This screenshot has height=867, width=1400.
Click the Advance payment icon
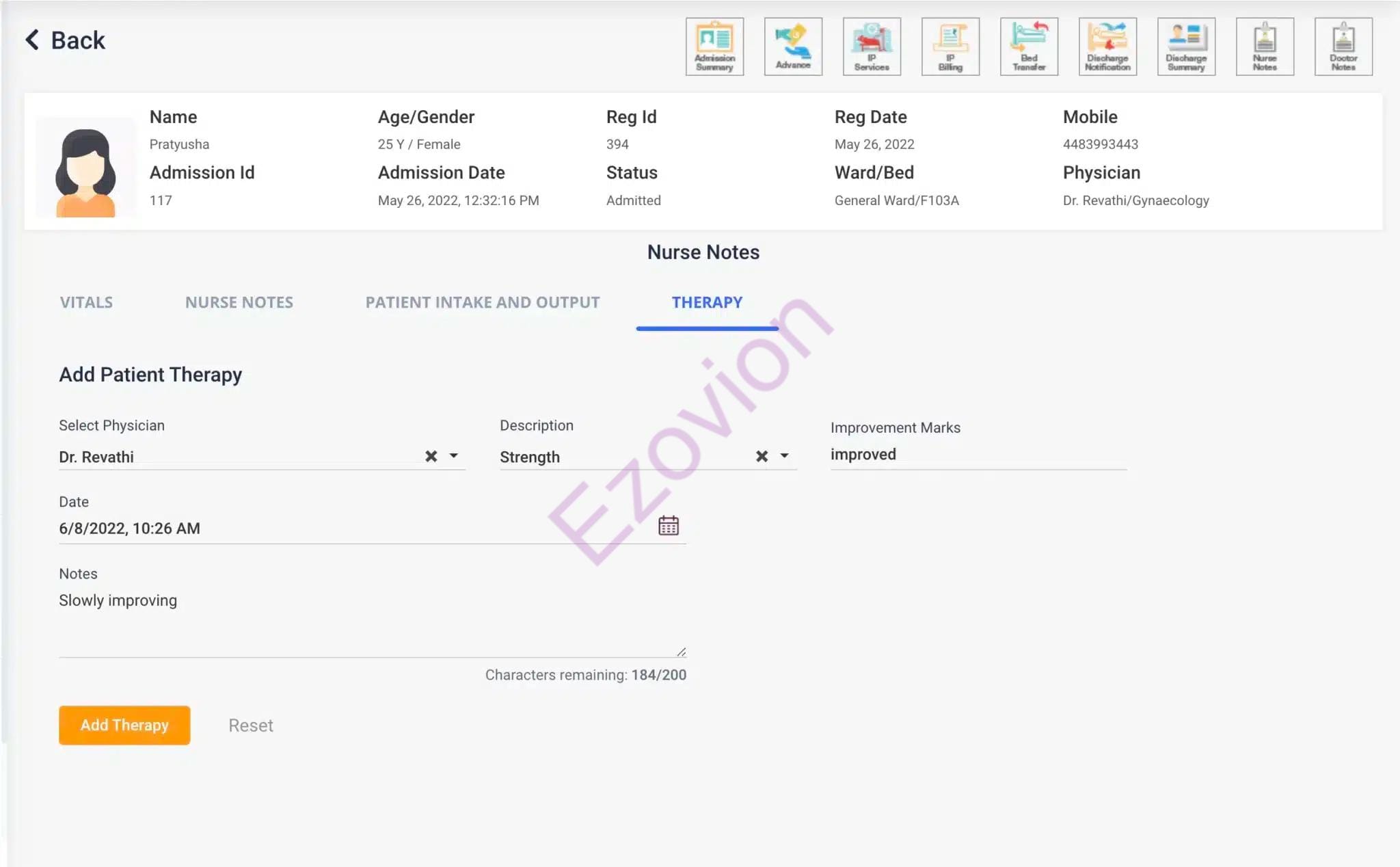click(793, 46)
